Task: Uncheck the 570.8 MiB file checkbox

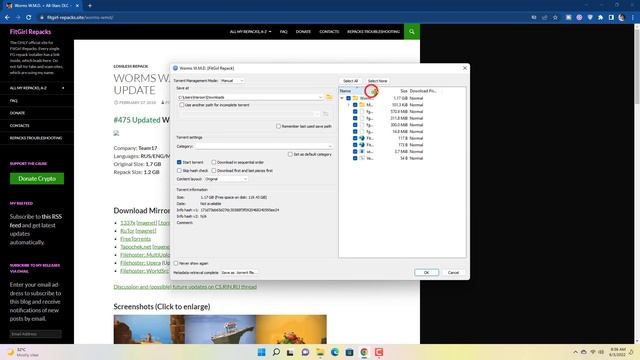Action: pyautogui.click(x=355, y=111)
